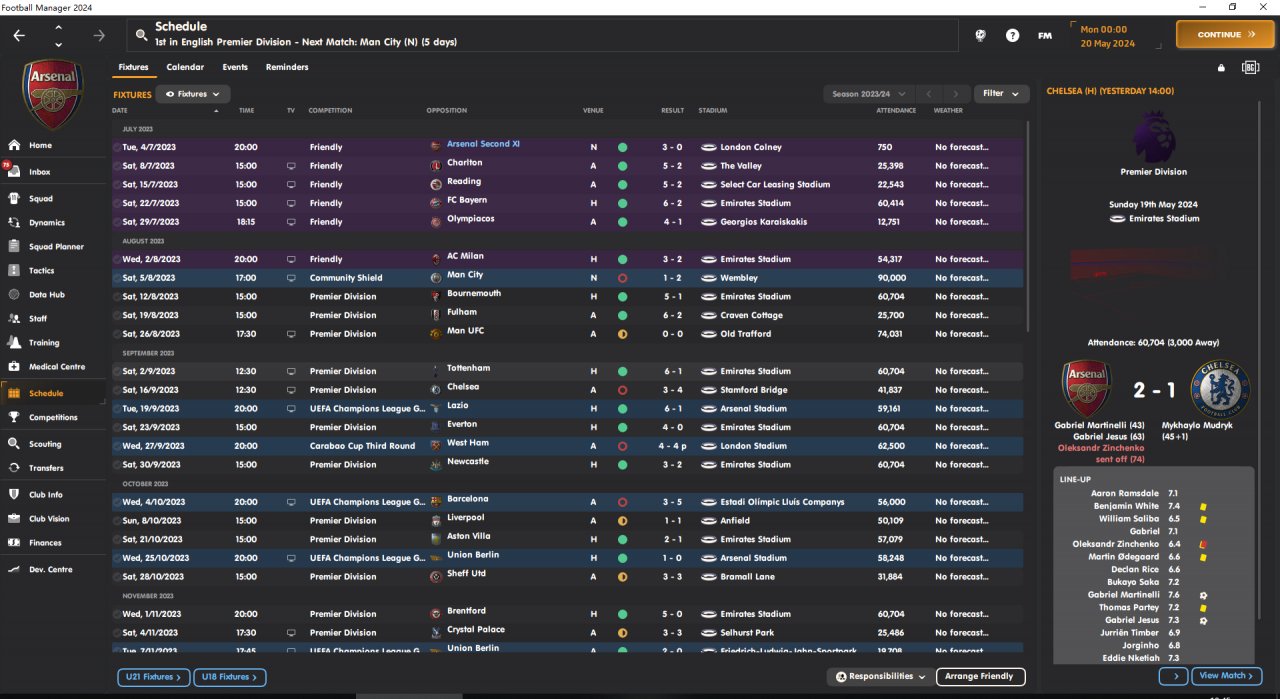The height and width of the screenshot is (699, 1280).
Task: Click the FM menu logo
Action: (x=1044, y=35)
